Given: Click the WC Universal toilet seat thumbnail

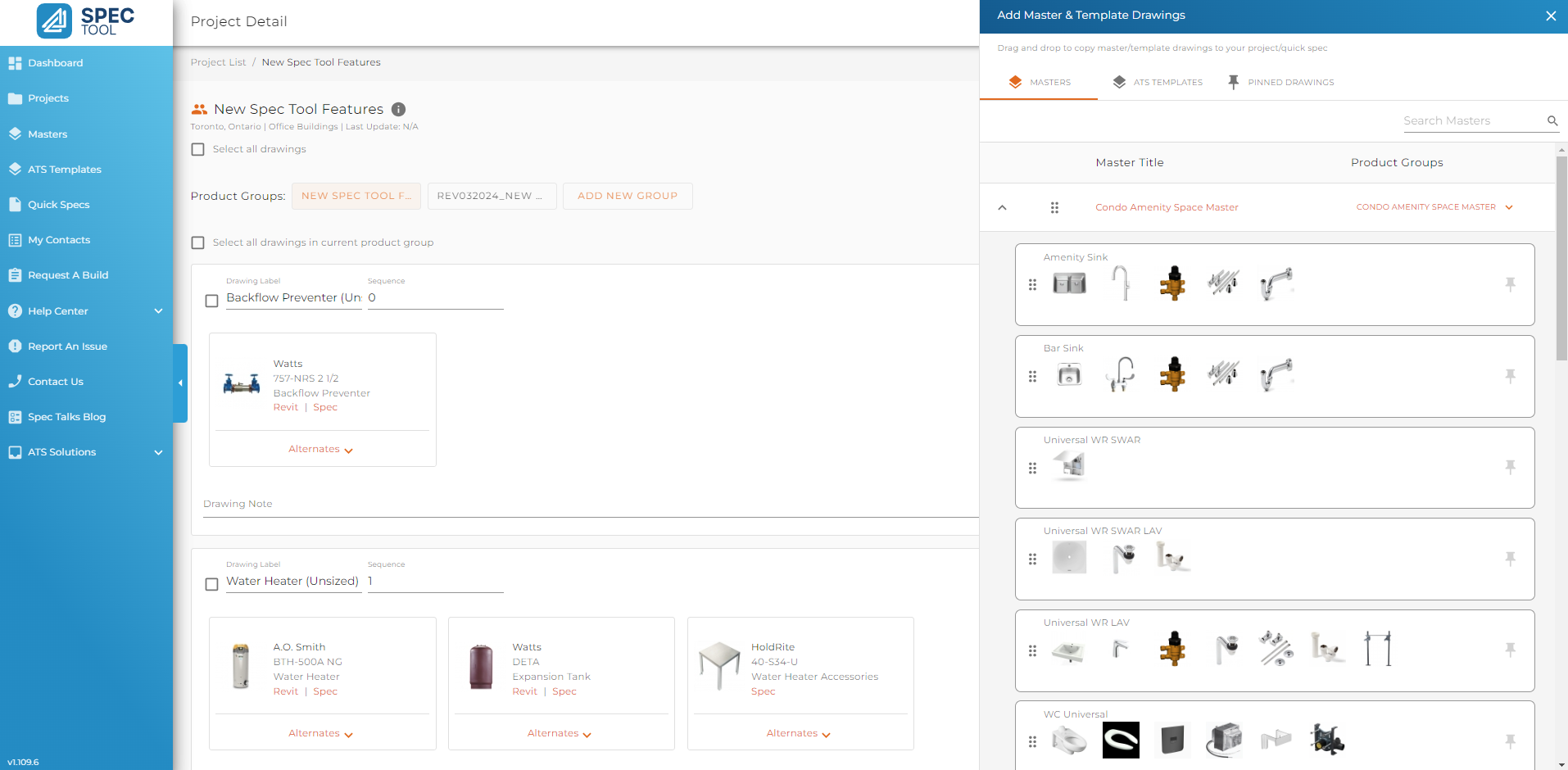Looking at the screenshot, I should click(x=1121, y=741).
